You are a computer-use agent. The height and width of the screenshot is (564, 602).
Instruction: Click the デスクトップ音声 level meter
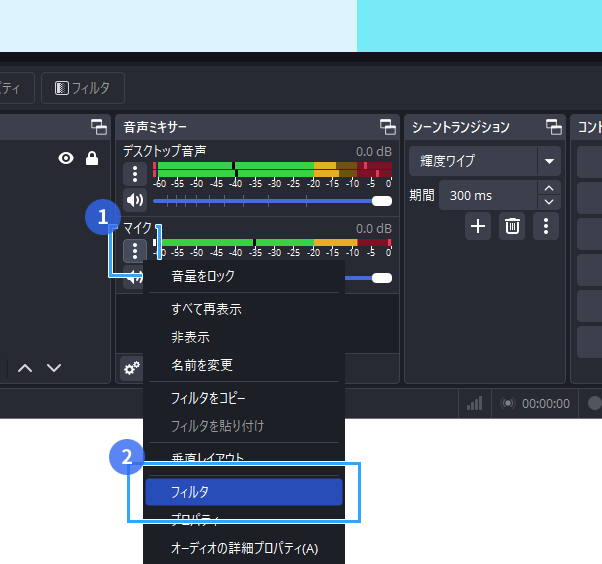[272, 169]
